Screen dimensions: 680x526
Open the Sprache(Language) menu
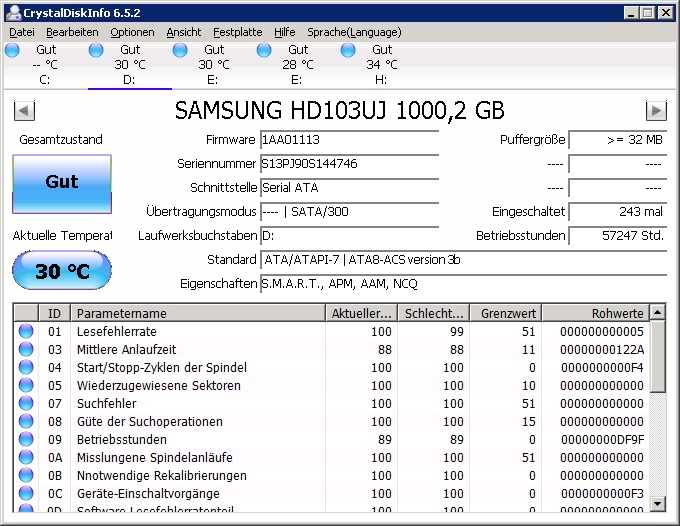tap(354, 33)
